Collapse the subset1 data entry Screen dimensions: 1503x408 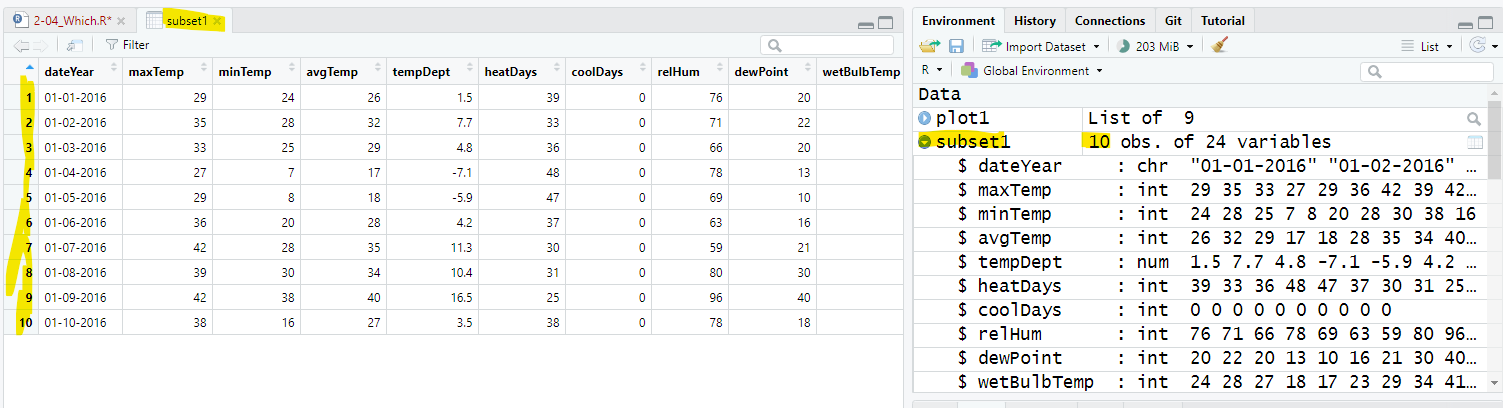(925, 143)
